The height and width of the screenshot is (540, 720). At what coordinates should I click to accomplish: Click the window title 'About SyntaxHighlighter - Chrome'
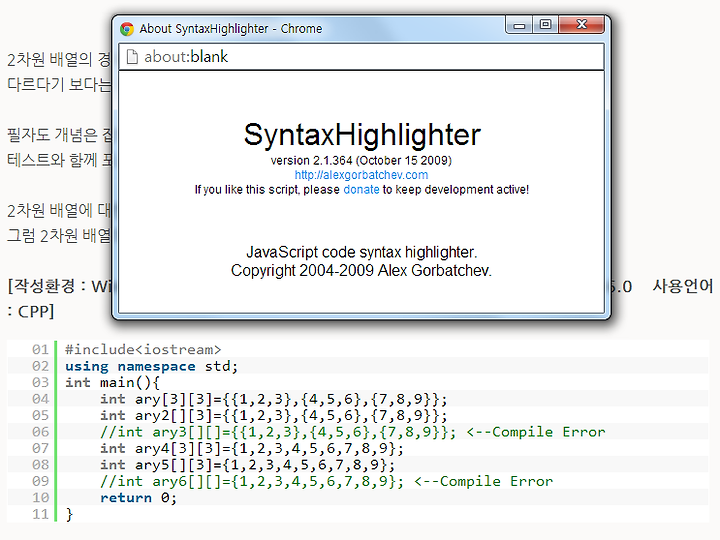click(231, 29)
